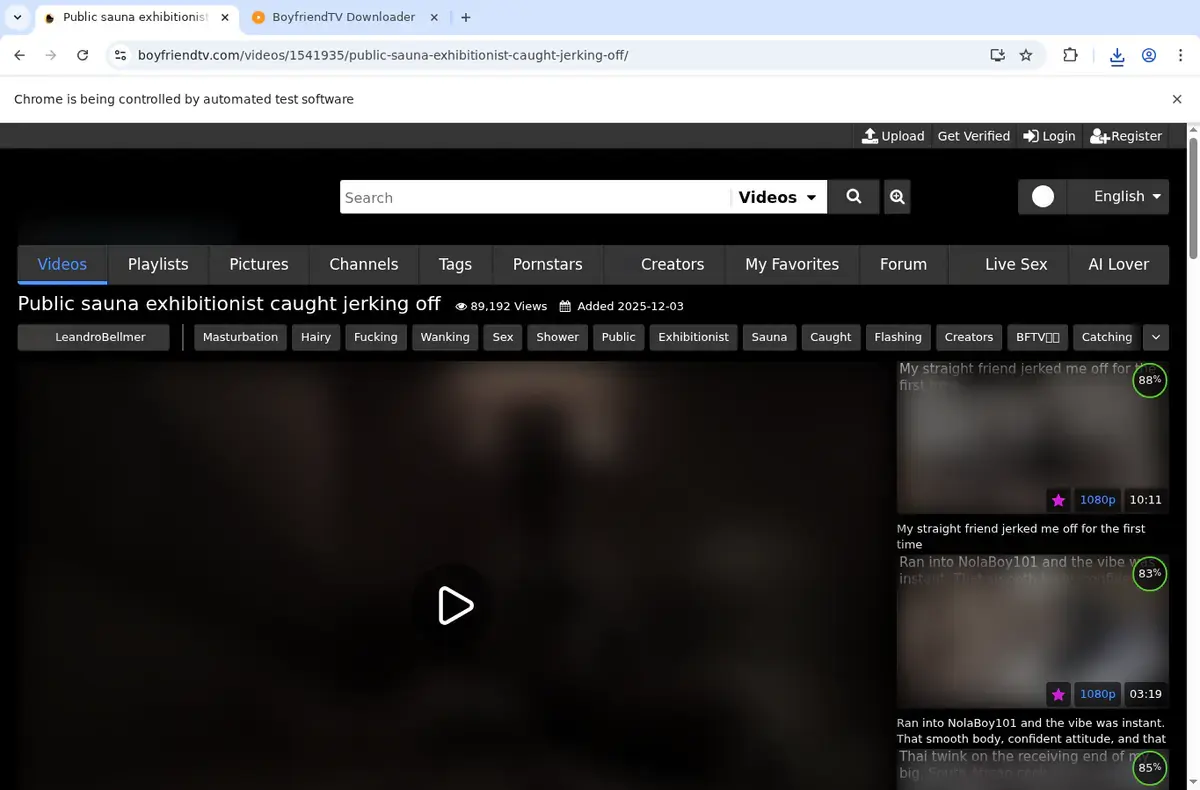The width and height of the screenshot is (1200, 790).
Task: Open the Chrome profile avatar icon
Action: coord(1149,56)
